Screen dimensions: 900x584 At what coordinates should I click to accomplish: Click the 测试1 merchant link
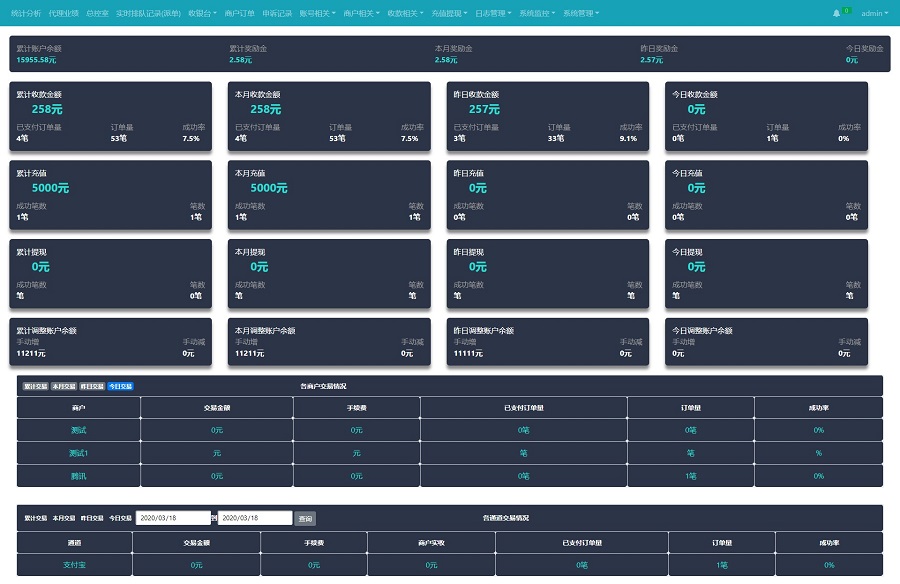click(x=79, y=453)
